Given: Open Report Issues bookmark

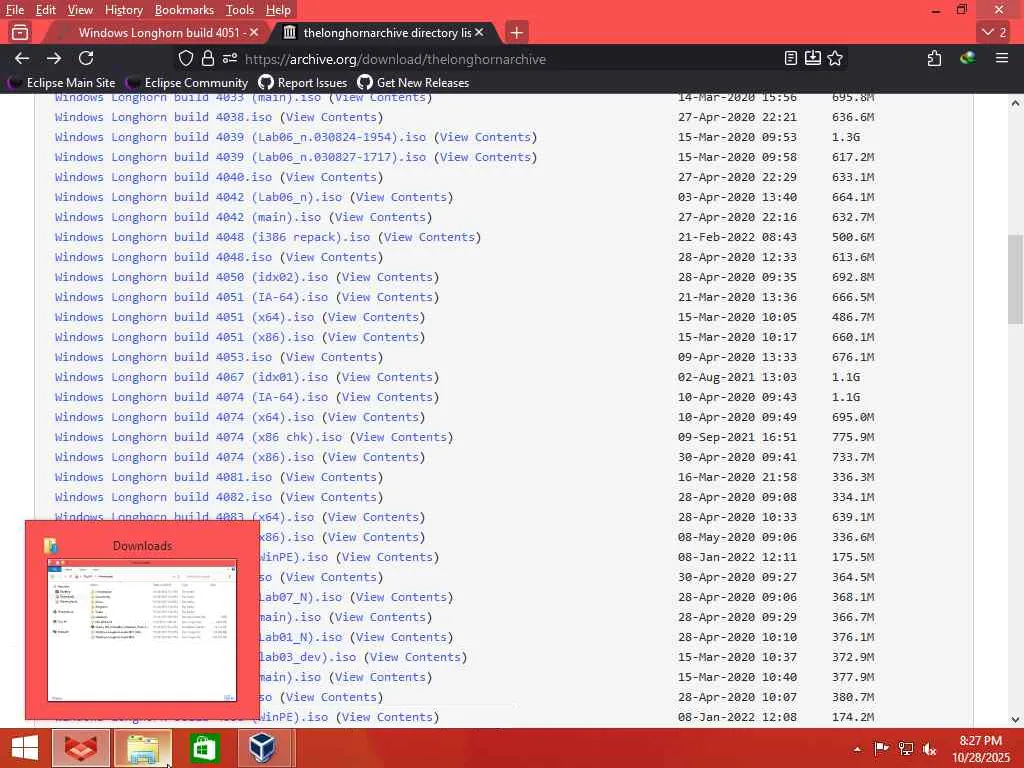Looking at the screenshot, I should coord(302,82).
